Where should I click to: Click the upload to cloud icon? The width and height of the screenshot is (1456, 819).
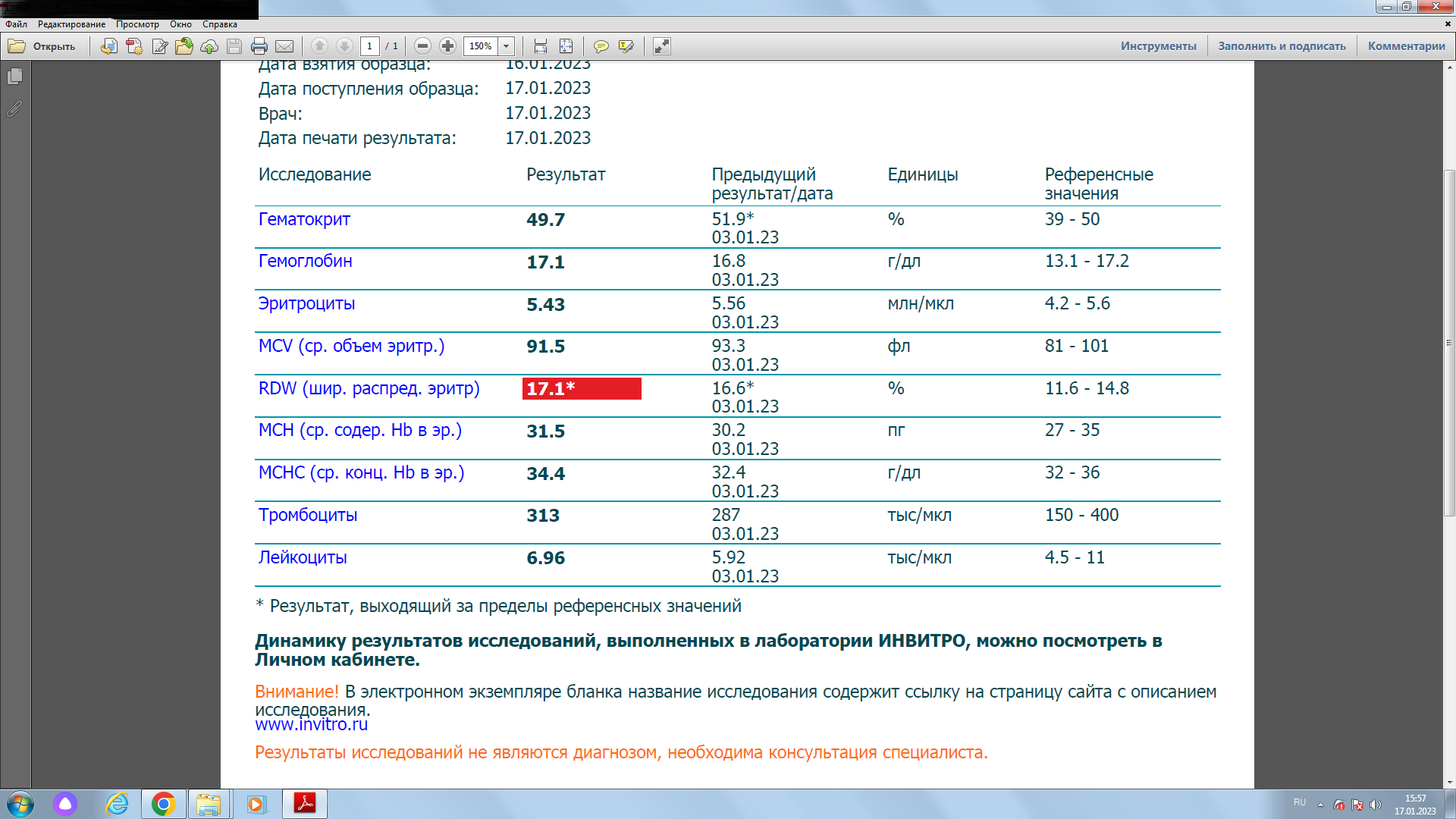[209, 46]
